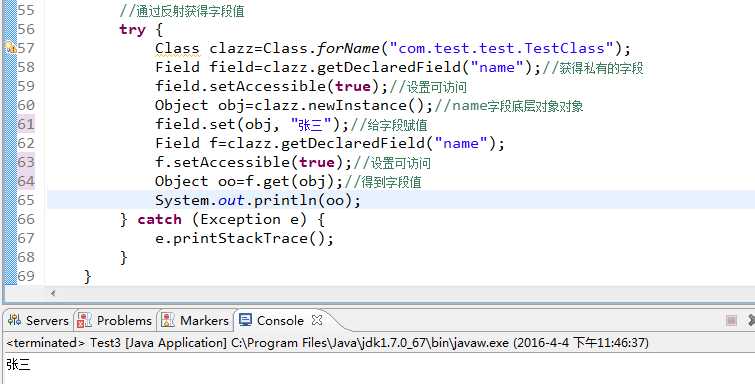
Task: Click the "张三" string on line 61
Action: pos(311,125)
